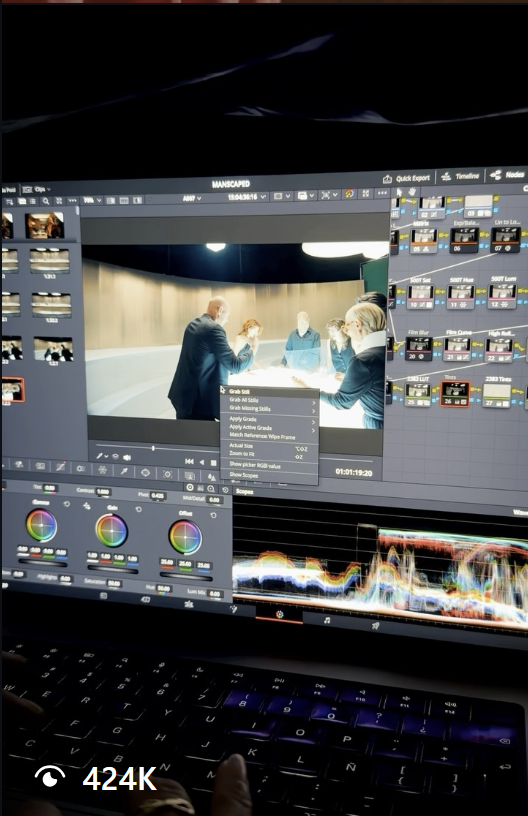
Task: Choose Grab Missing Stills menu item
Action: point(269,409)
